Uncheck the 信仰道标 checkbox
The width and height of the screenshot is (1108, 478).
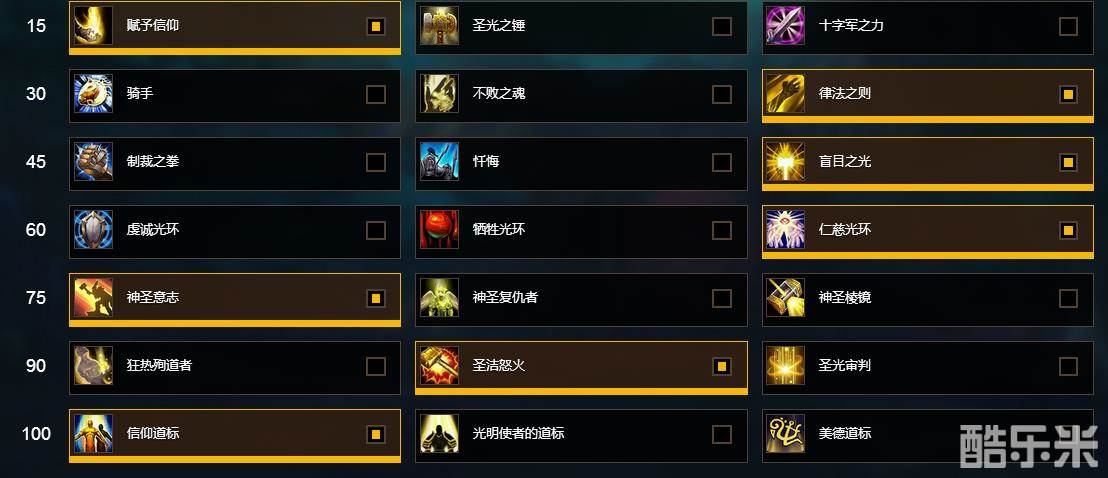pyautogui.click(x=376, y=433)
